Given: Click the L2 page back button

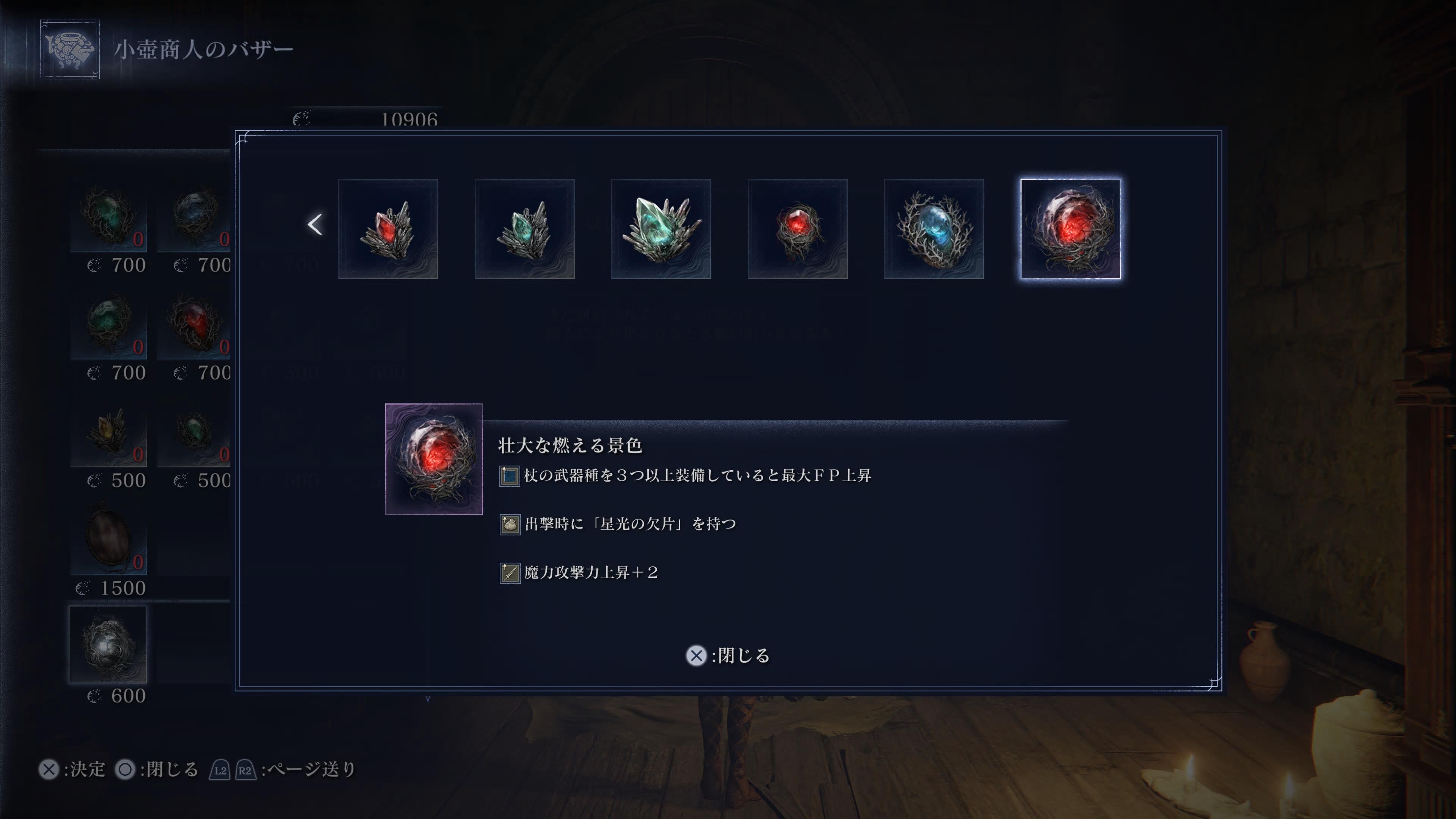Looking at the screenshot, I should (220, 770).
